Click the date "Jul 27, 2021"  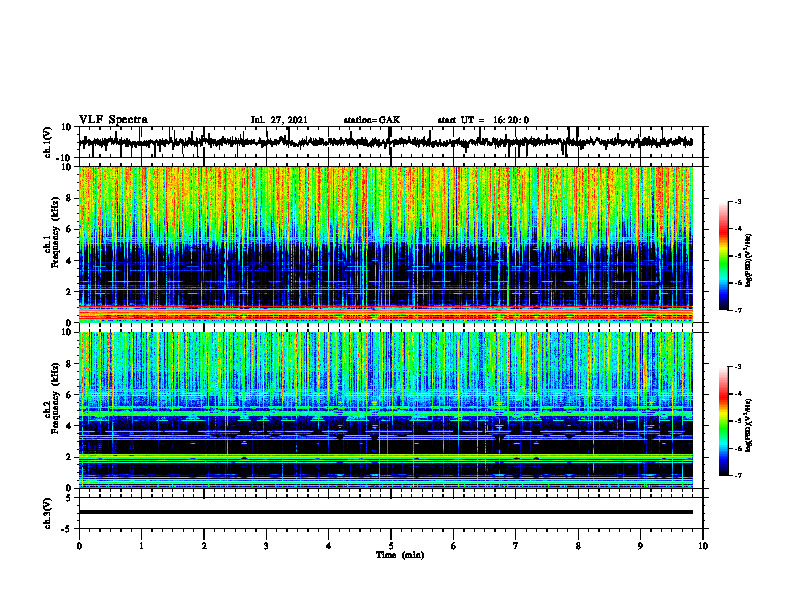(279, 120)
